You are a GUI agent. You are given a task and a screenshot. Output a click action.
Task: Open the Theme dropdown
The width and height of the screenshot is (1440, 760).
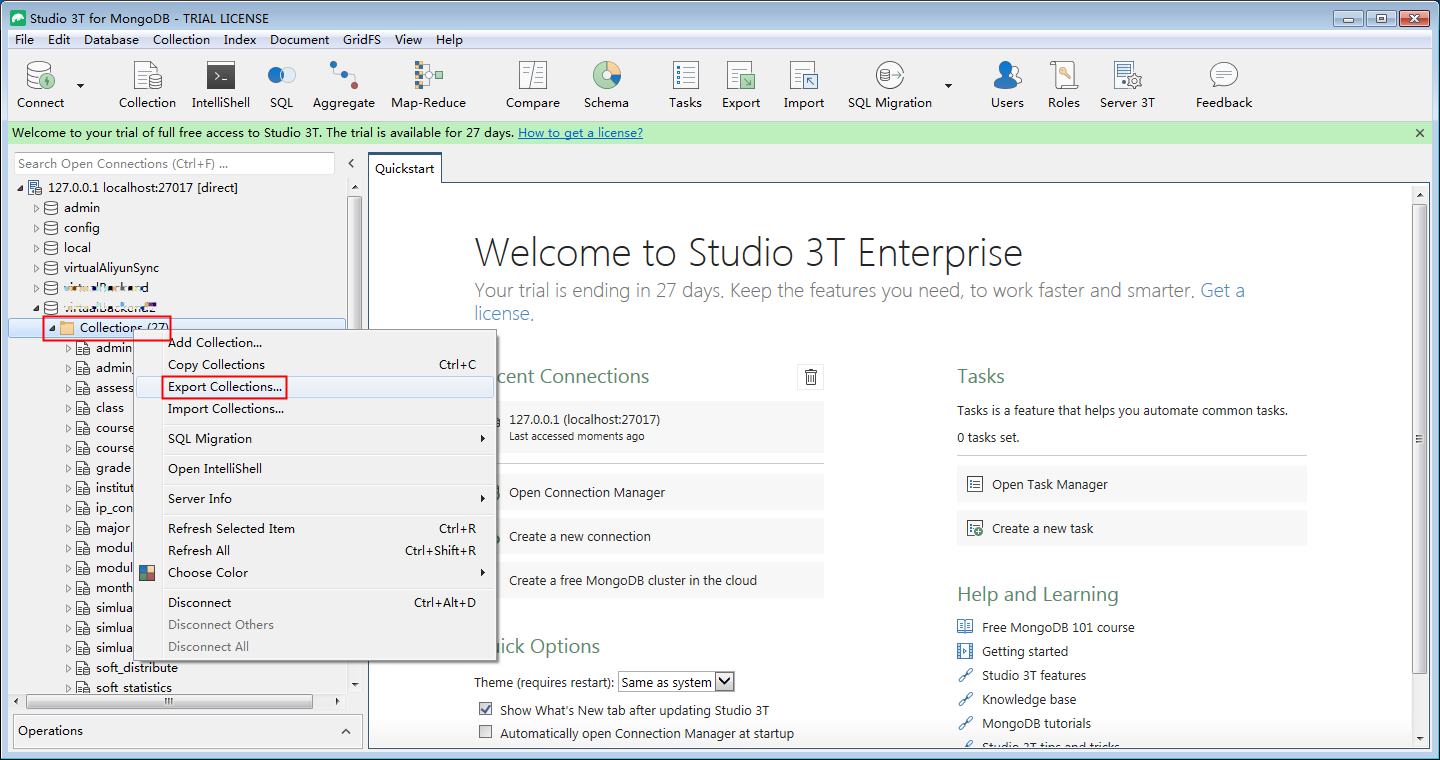(677, 682)
